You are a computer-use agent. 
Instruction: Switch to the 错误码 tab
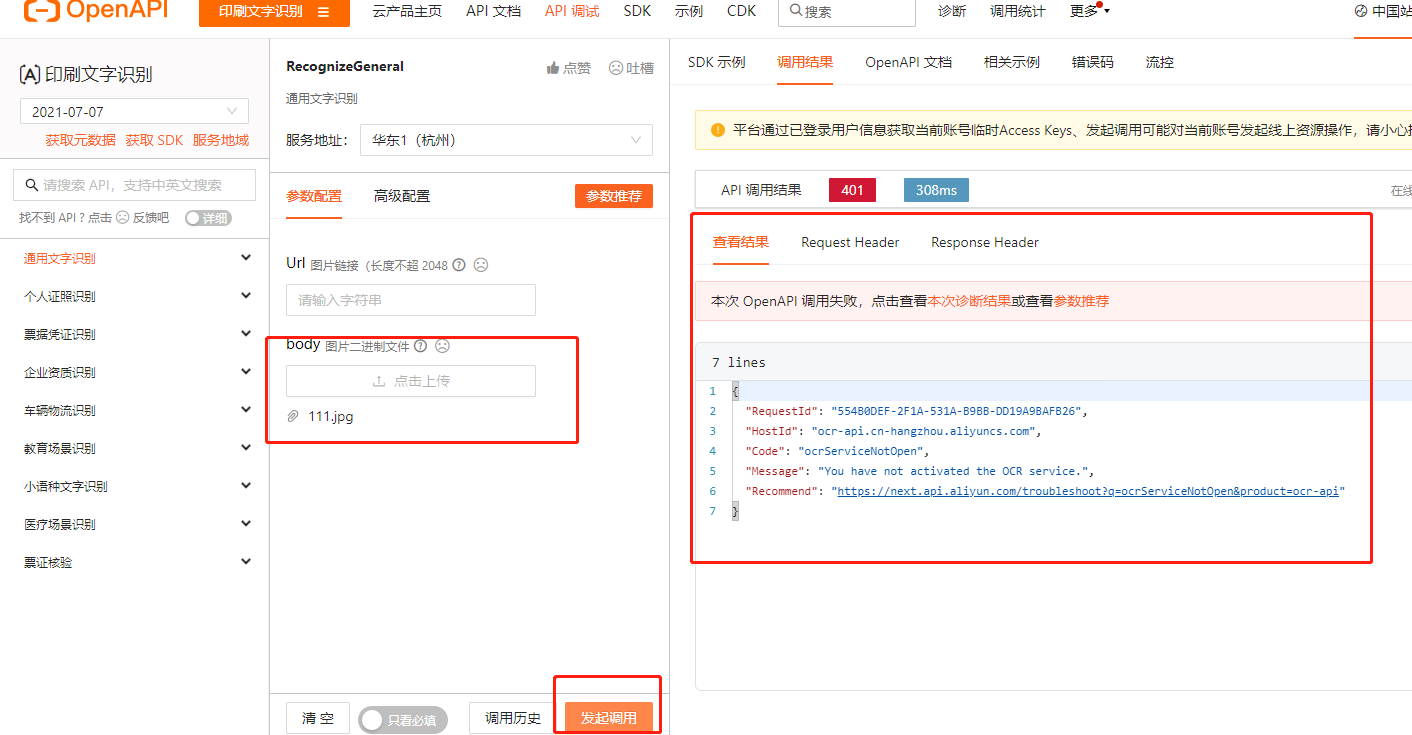point(1093,62)
